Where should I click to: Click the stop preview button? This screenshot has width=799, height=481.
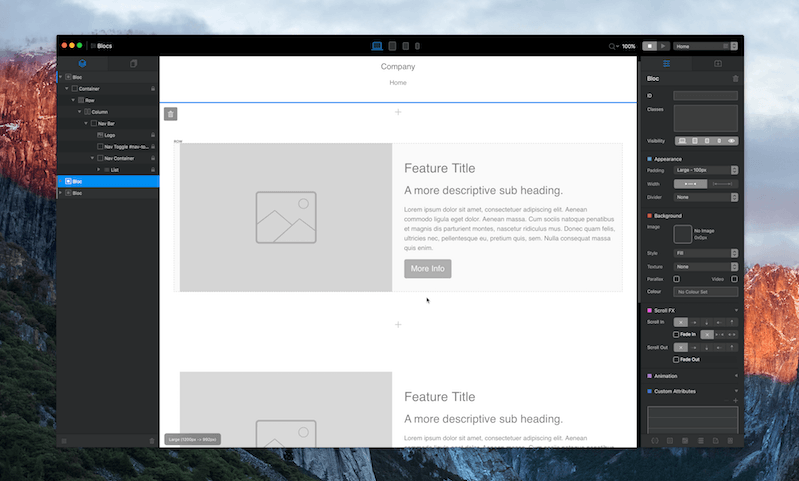(x=650, y=46)
